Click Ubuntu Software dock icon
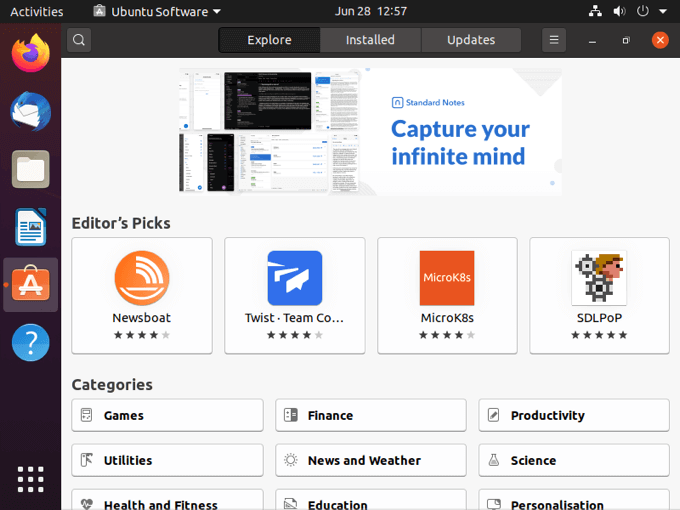 (x=31, y=284)
